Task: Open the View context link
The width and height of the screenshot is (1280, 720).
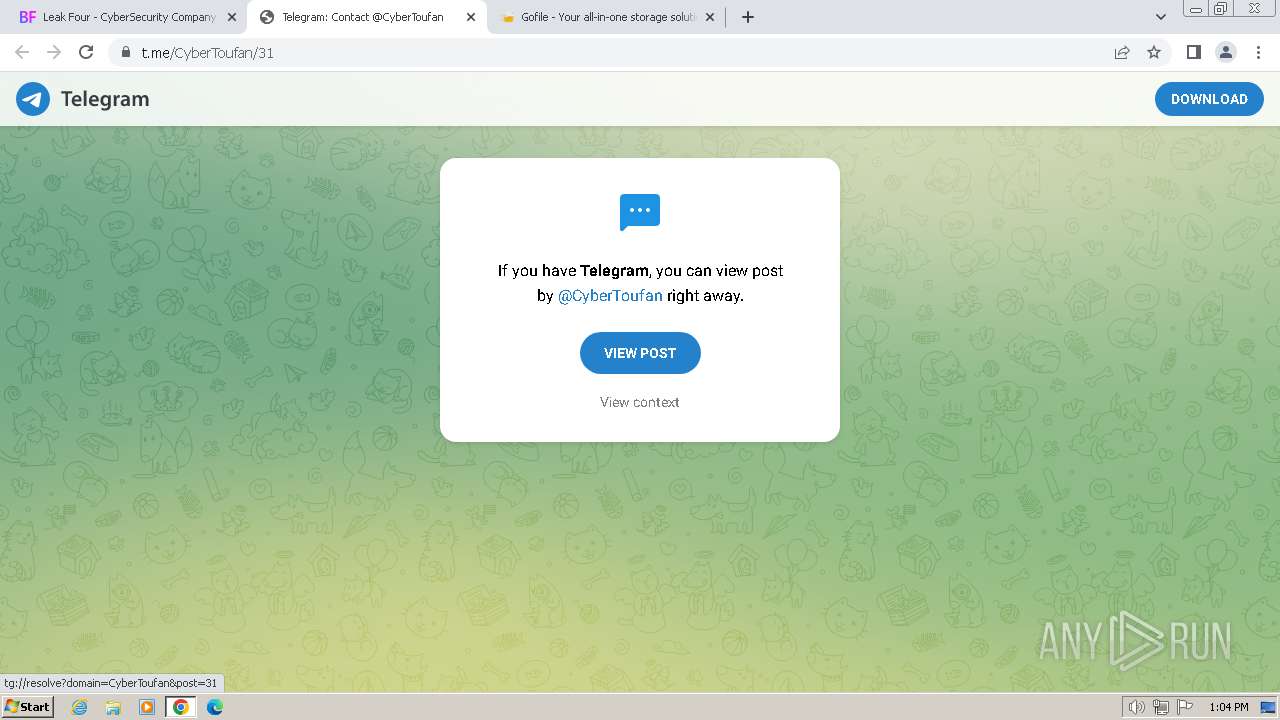Action: pyautogui.click(x=640, y=402)
